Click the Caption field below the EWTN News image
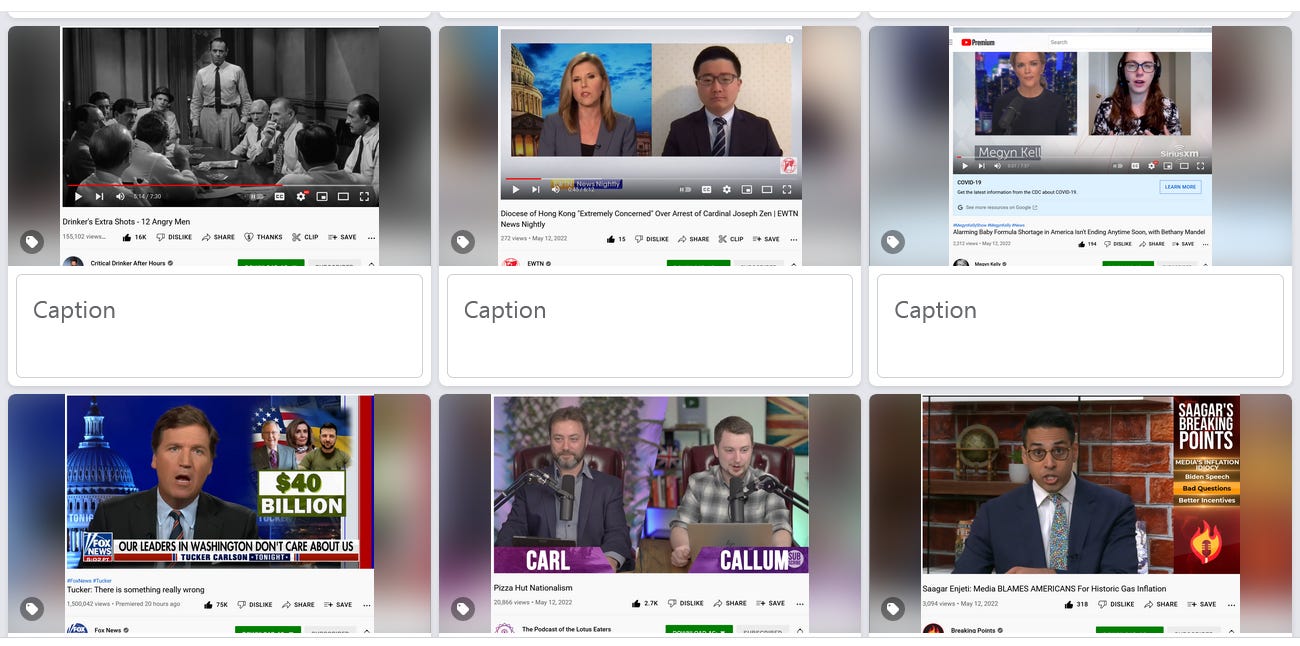 click(650, 326)
